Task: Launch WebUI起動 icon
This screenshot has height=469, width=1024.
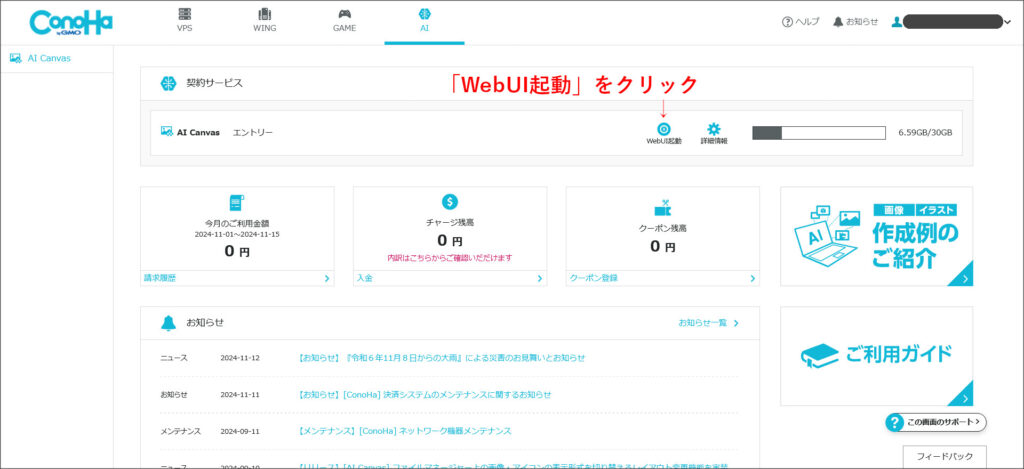Action: pyautogui.click(x=664, y=133)
